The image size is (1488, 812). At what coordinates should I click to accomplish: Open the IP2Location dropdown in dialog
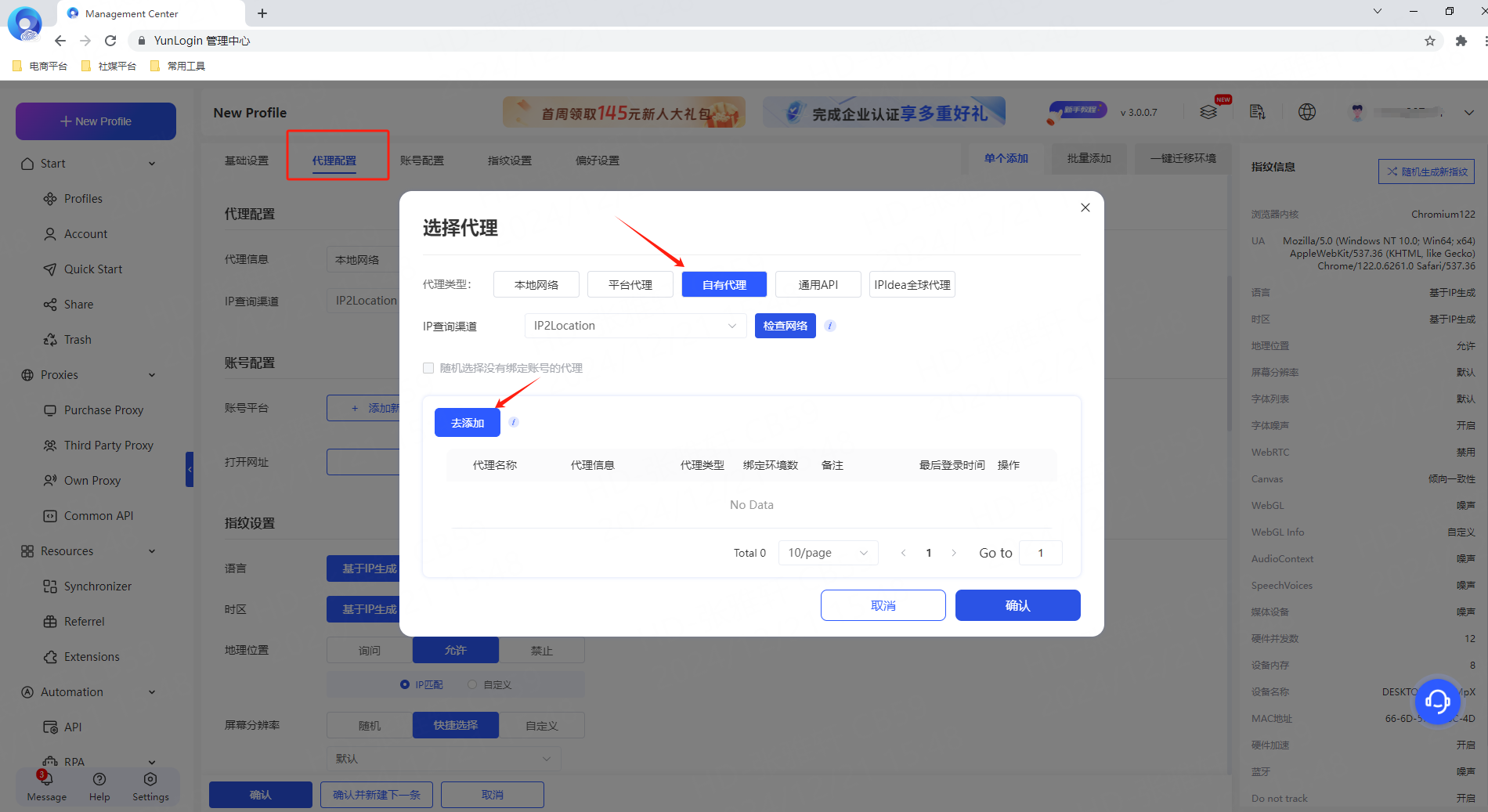(634, 326)
